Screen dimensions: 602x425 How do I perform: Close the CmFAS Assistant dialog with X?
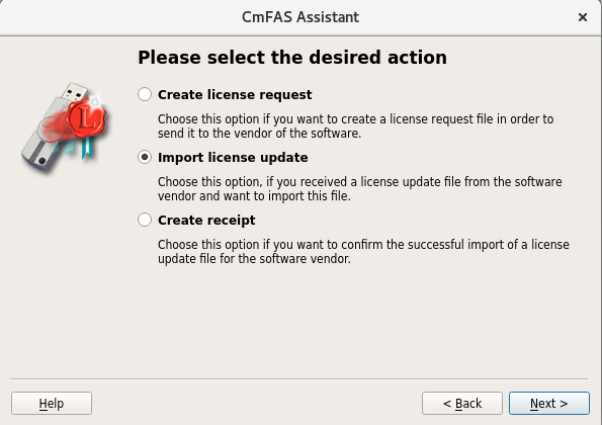[x=582, y=17]
